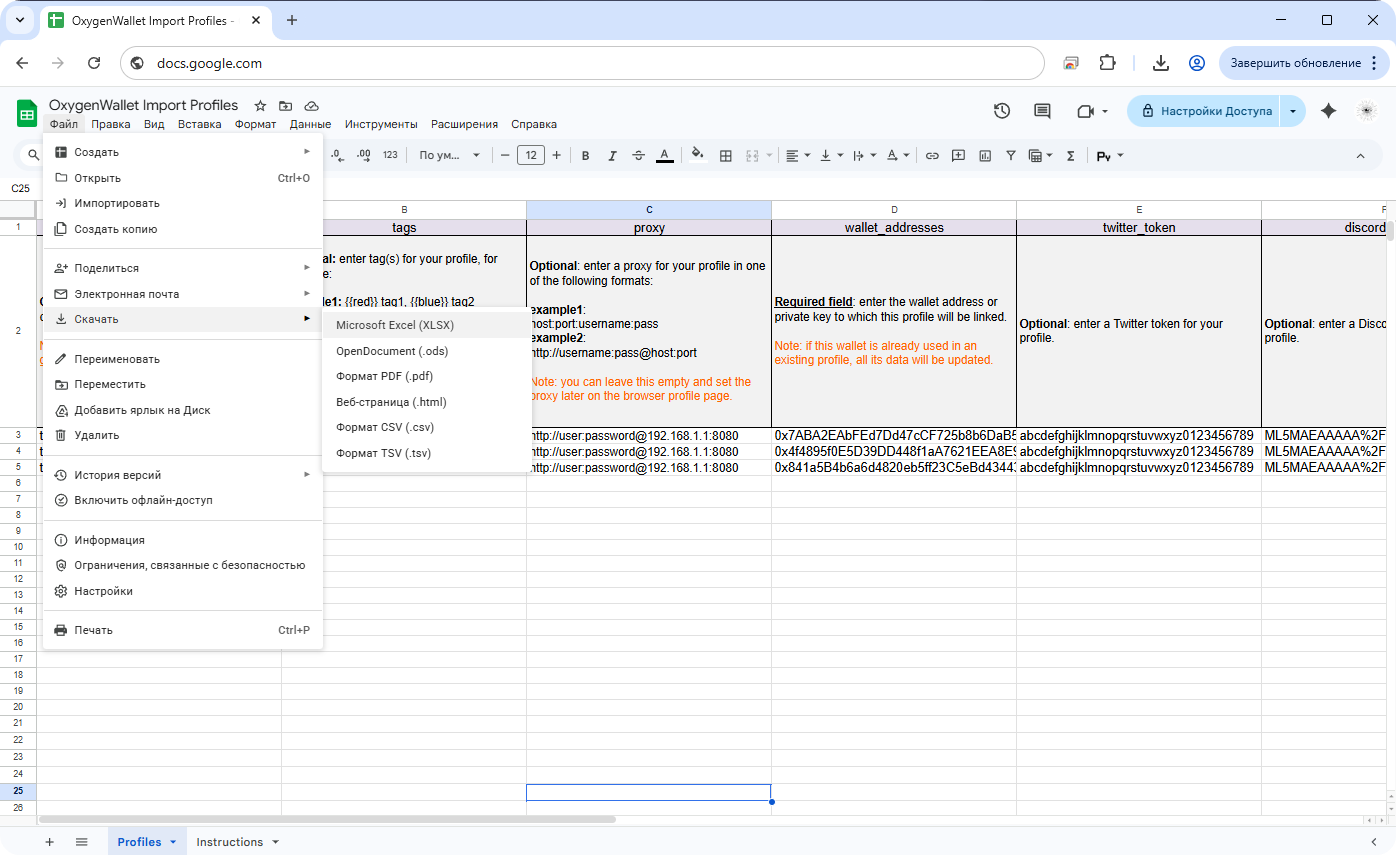This screenshot has height=855, width=1396.
Task: Apply italic formatting
Action: click(612, 155)
